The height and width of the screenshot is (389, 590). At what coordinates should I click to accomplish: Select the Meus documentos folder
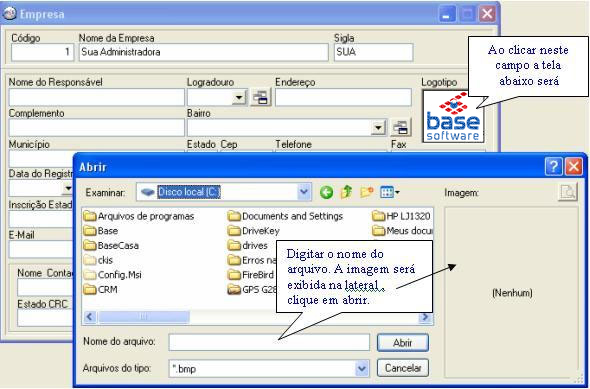[x=403, y=231]
